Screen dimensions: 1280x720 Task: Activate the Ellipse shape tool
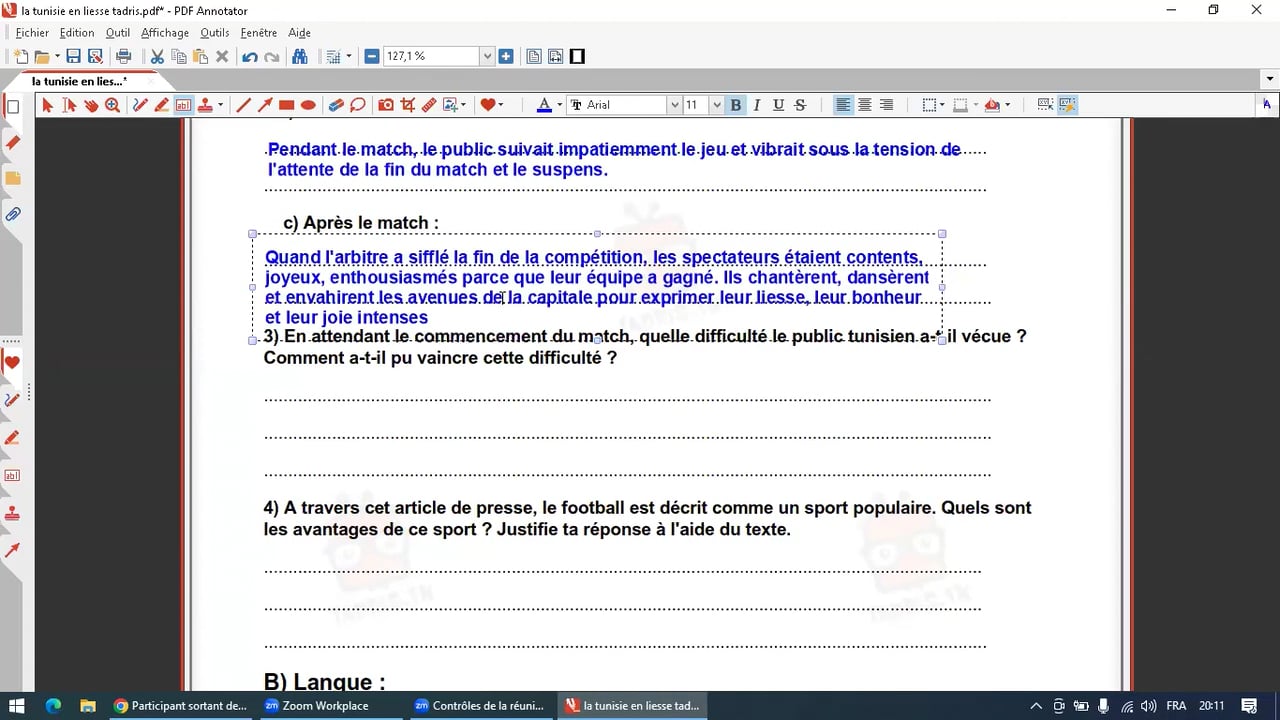[308, 105]
